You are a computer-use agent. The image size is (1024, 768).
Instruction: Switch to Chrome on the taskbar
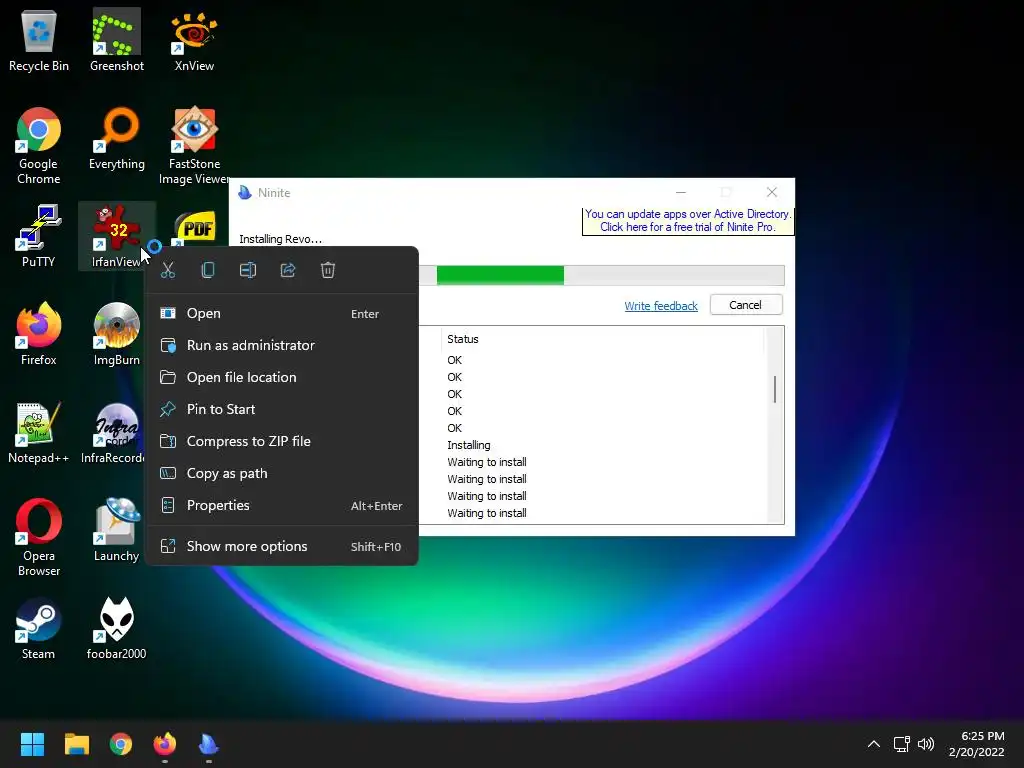[121, 744]
